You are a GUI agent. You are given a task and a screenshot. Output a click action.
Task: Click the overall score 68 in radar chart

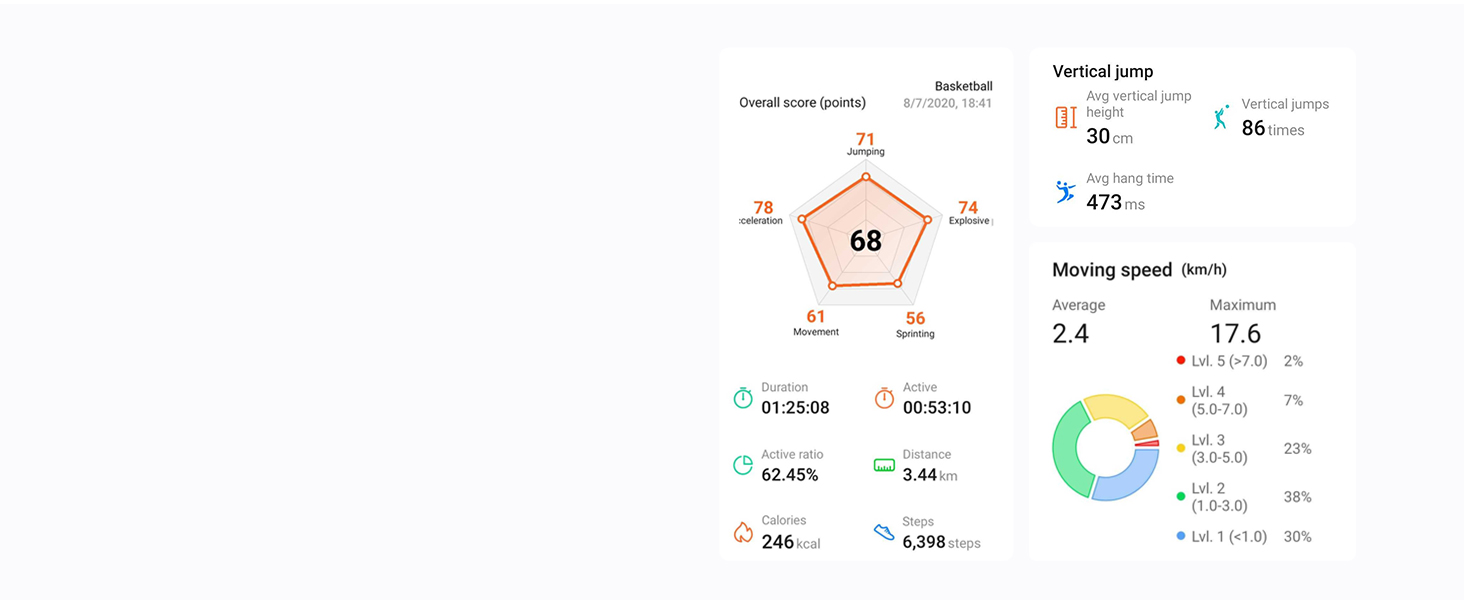[x=866, y=241]
